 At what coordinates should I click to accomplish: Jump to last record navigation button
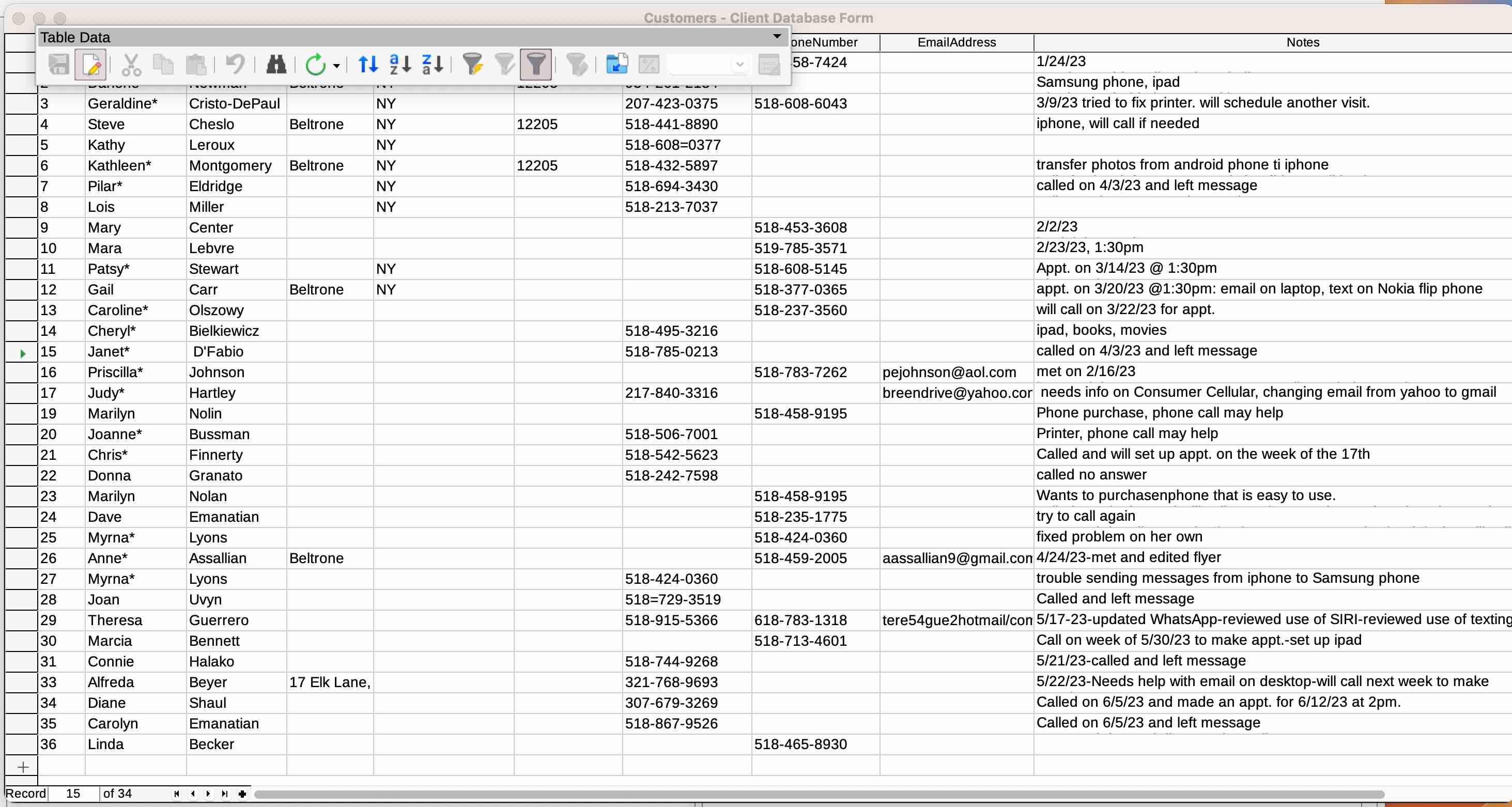click(x=224, y=794)
